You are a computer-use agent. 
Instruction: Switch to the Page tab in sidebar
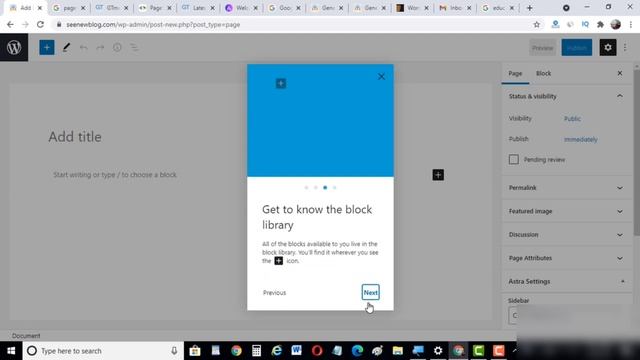click(x=515, y=73)
